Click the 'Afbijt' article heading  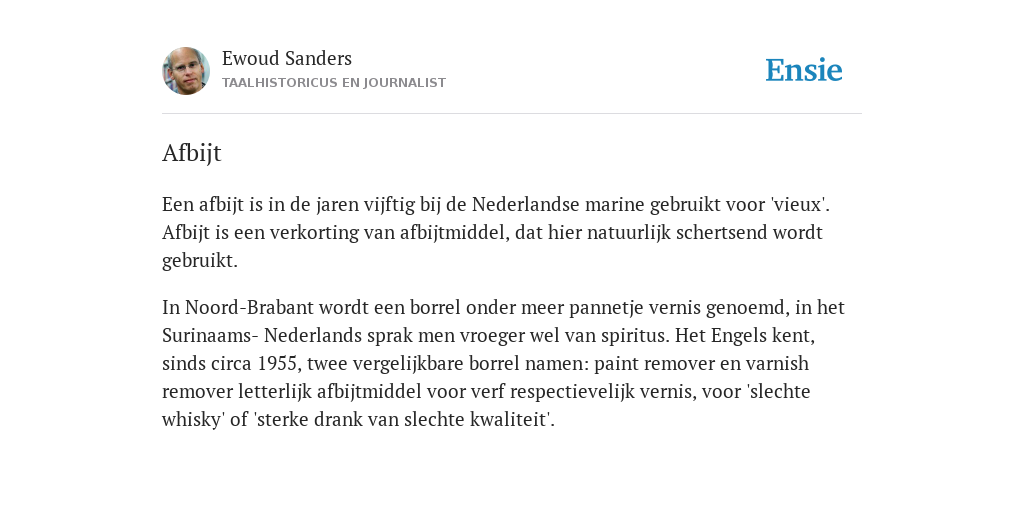click(x=191, y=153)
